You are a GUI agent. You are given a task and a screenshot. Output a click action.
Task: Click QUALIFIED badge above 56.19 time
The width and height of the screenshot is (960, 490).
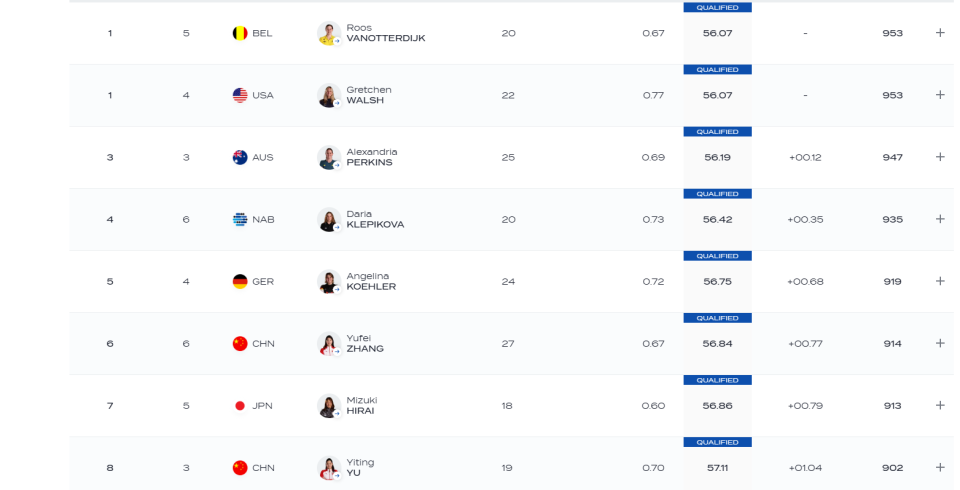[x=718, y=132]
